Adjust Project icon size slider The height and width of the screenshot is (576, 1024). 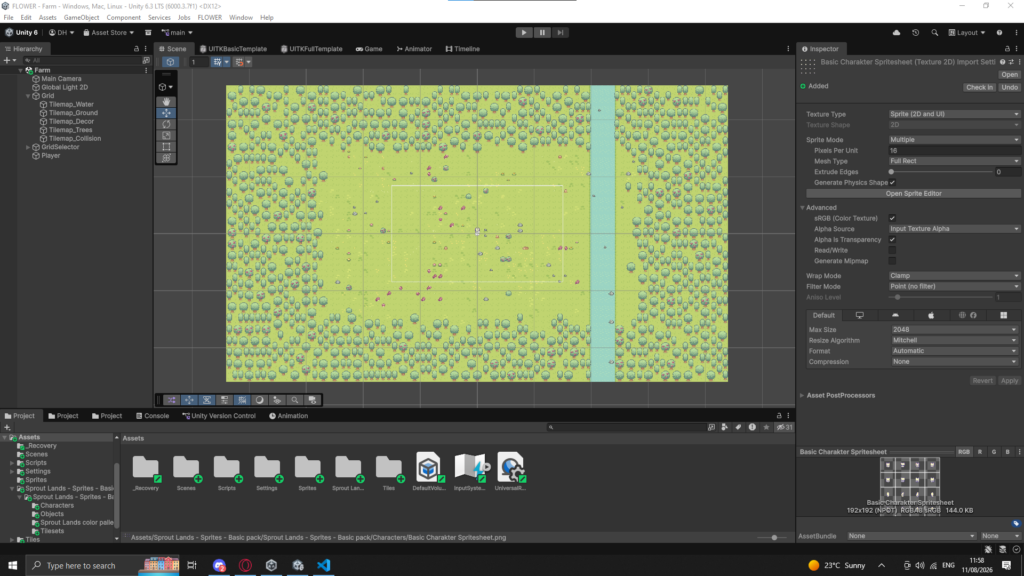coord(774,538)
